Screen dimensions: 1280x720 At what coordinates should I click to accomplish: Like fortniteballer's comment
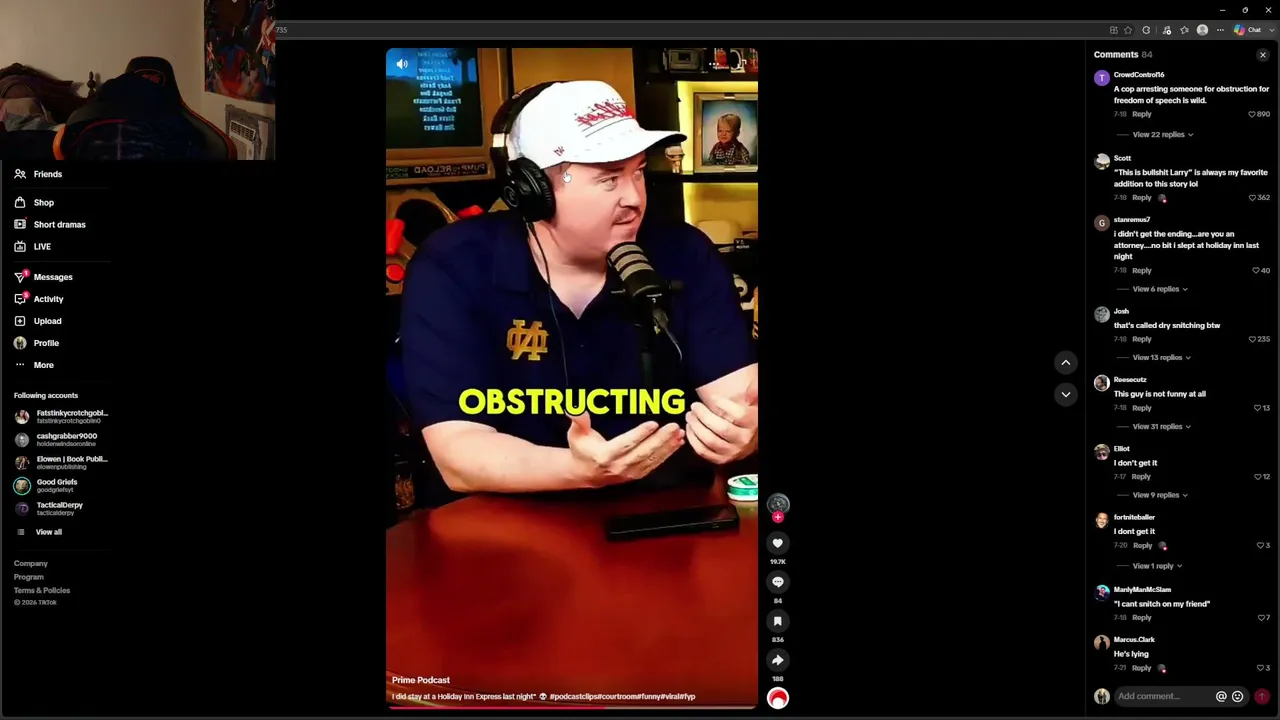click(x=1260, y=546)
